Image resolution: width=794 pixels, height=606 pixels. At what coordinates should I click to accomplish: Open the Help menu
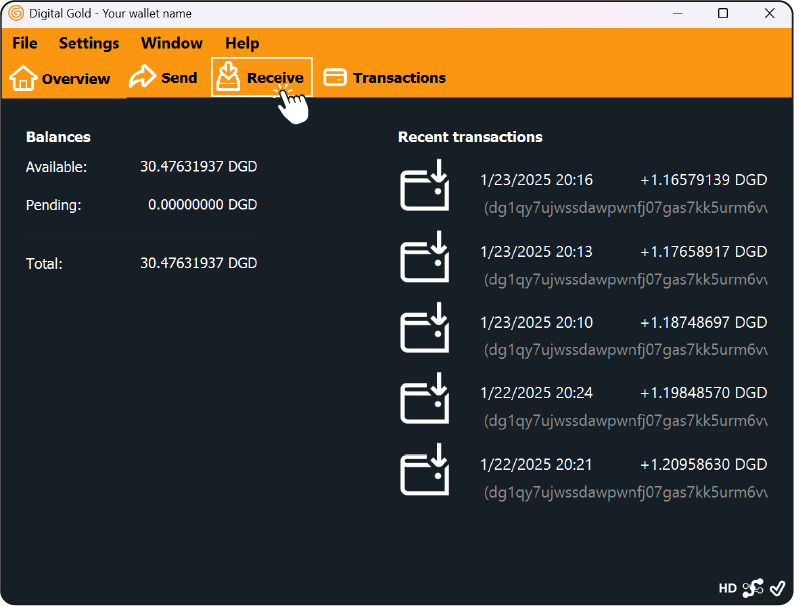click(242, 43)
